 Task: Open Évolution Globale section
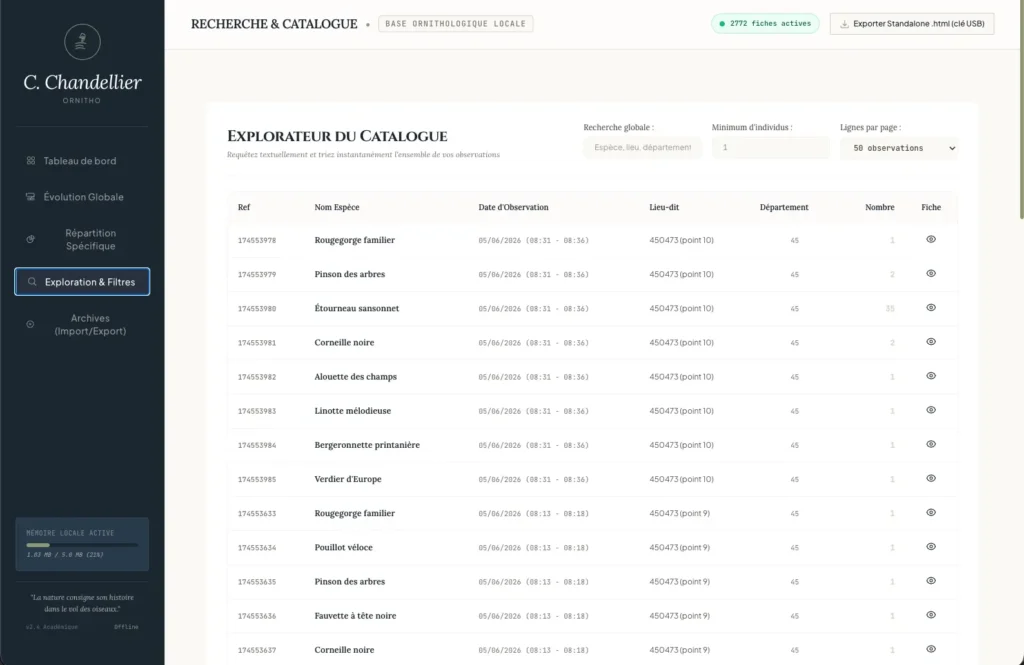pos(82,197)
